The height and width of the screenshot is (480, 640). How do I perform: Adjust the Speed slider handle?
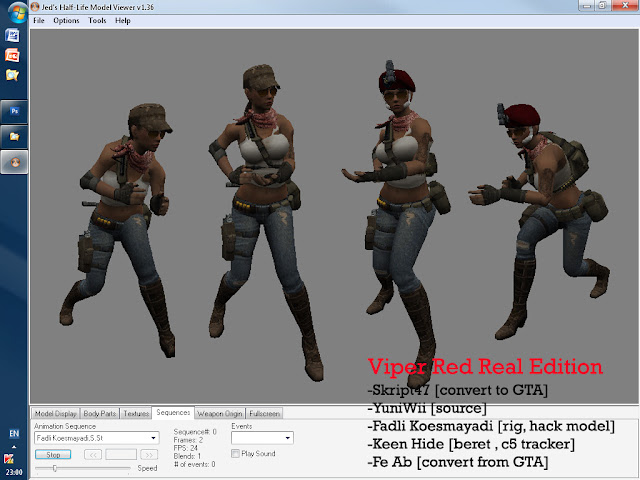coord(55,468)
